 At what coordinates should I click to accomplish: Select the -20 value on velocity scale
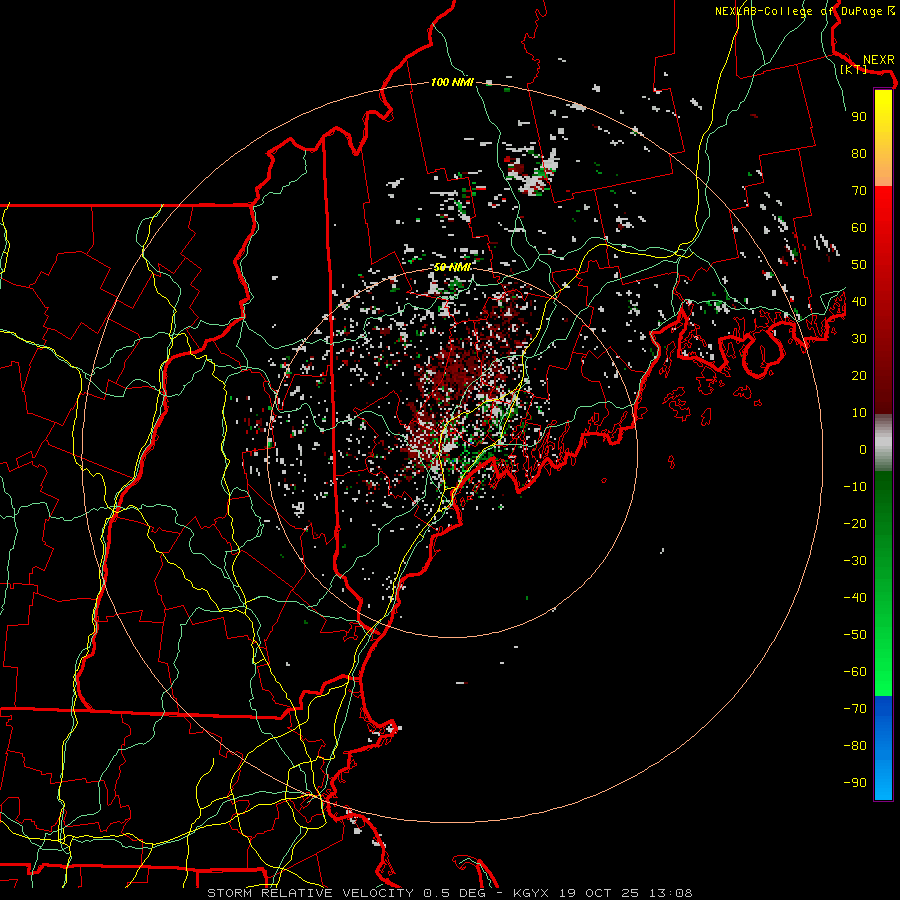(855, 524)
